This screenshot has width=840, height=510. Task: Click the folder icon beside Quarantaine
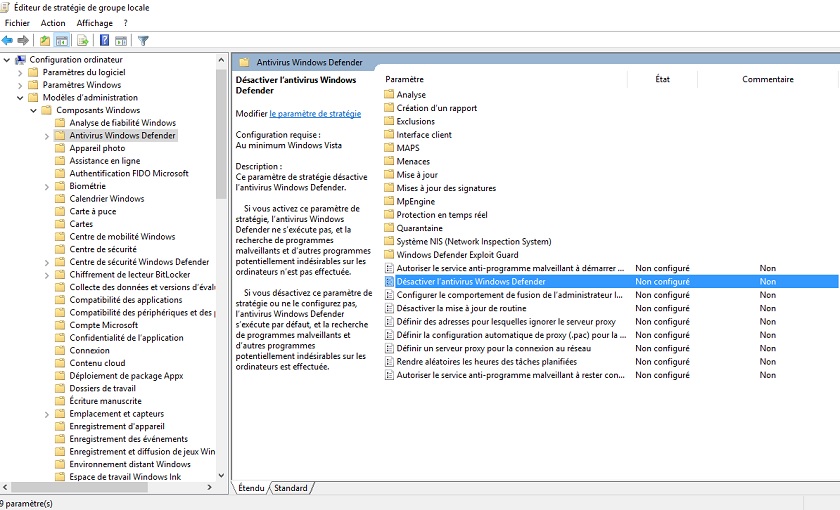(x=389, y=228)
